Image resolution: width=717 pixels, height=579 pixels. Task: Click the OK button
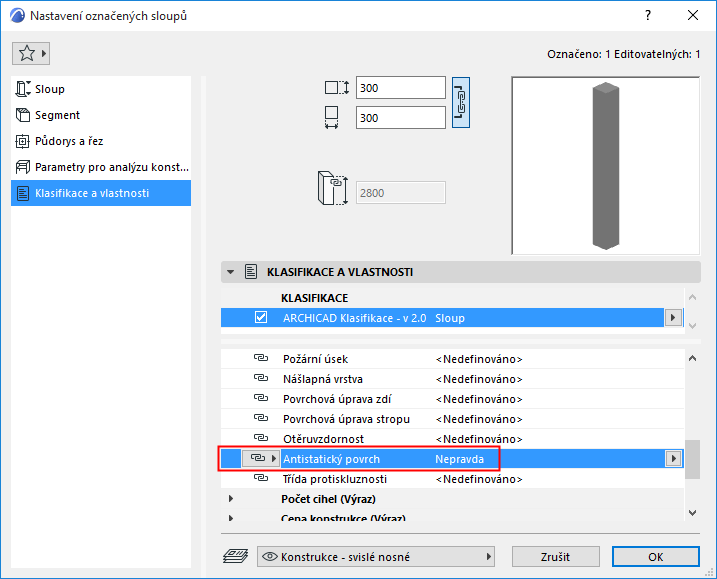point(656,557)
